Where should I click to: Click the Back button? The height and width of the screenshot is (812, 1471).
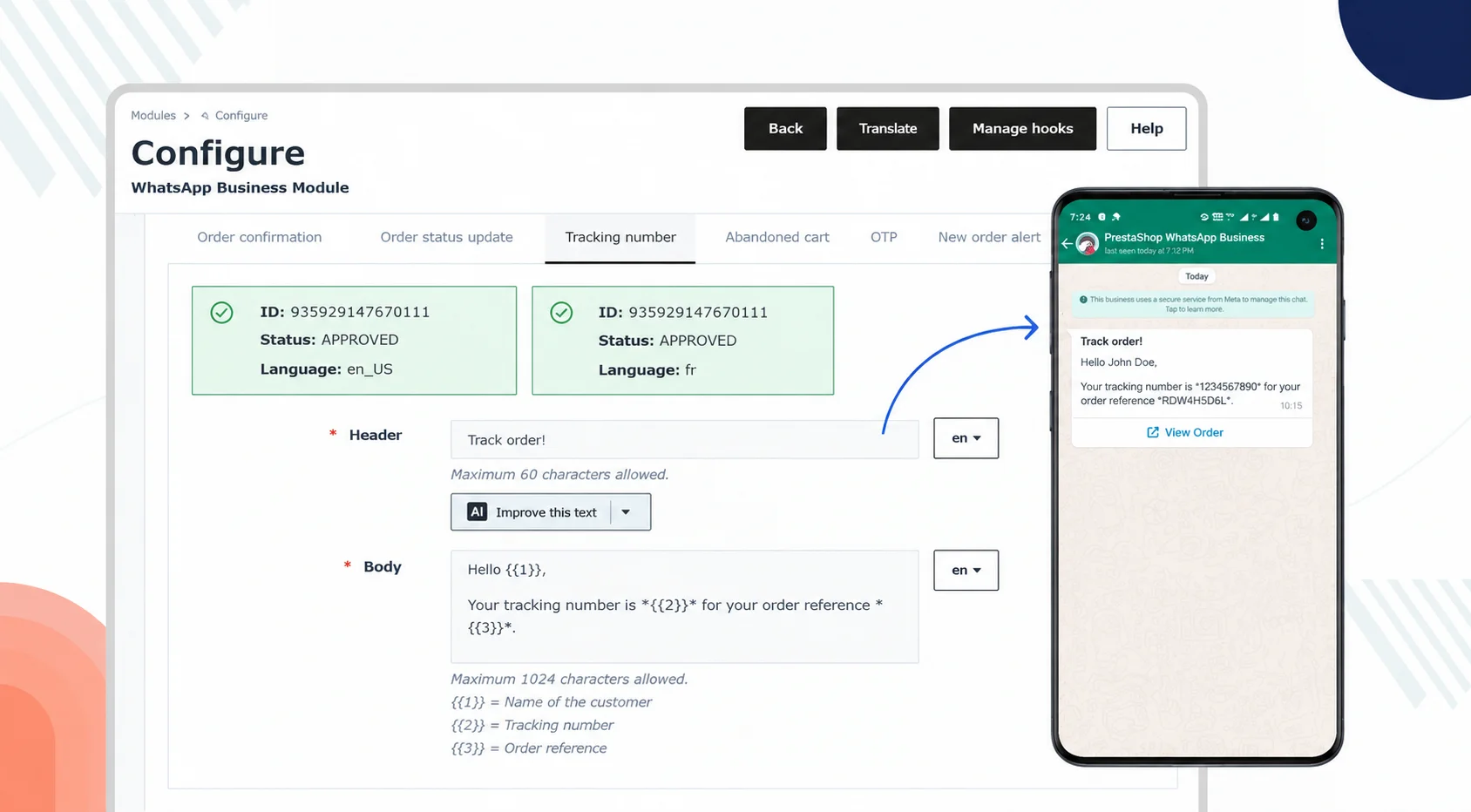[785, 128]
